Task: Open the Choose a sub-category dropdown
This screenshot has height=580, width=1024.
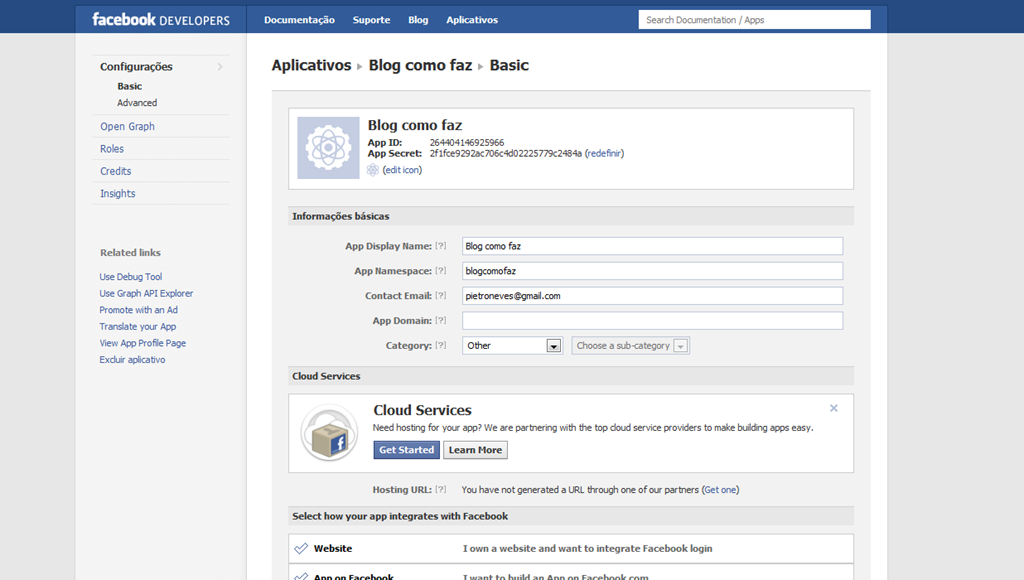Action: point(631,346)
